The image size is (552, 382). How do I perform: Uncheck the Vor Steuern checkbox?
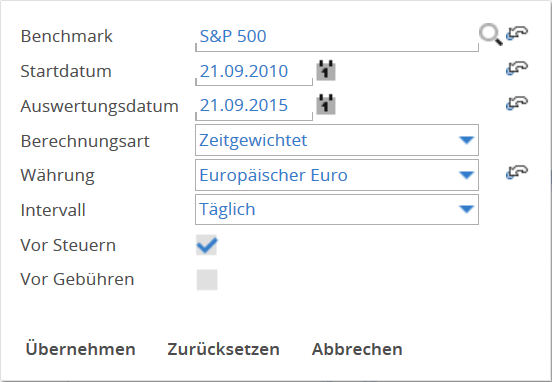[207, 245]
